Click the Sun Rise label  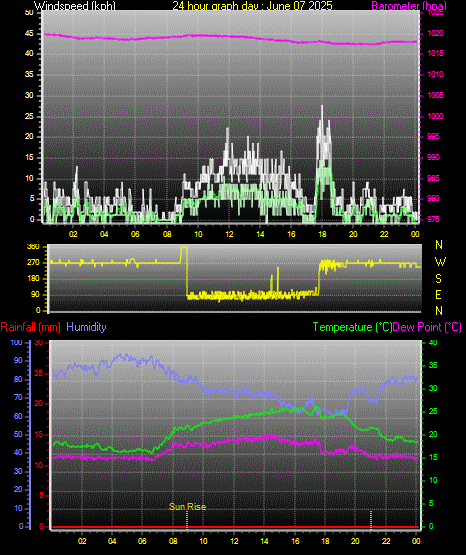[188, 507]
